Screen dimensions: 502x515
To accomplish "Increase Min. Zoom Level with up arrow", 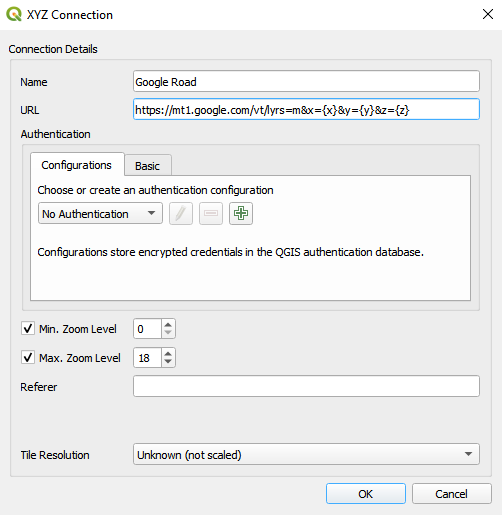I will (168, 325).
